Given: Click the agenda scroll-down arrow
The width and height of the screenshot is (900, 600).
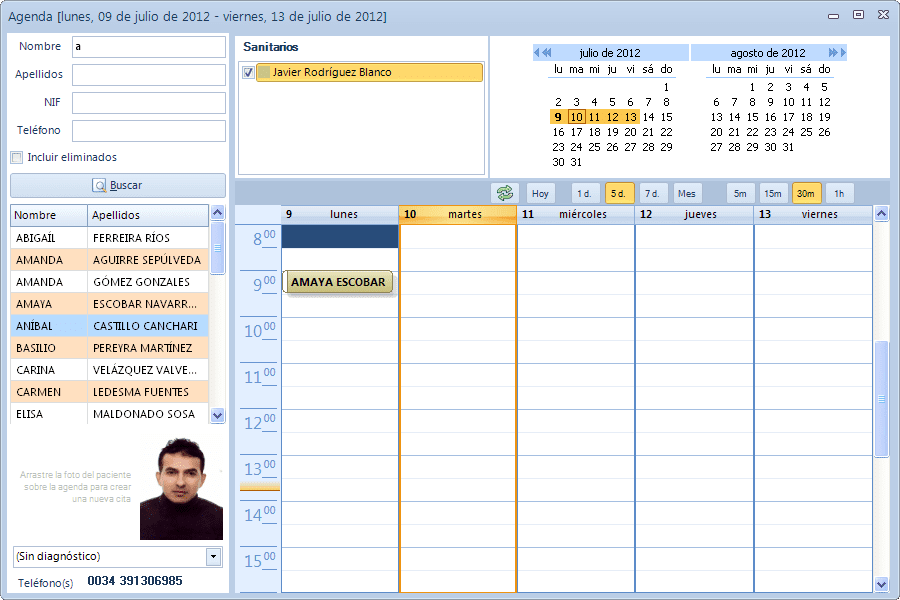Looking at the screenshot, I should pos(882,584).
